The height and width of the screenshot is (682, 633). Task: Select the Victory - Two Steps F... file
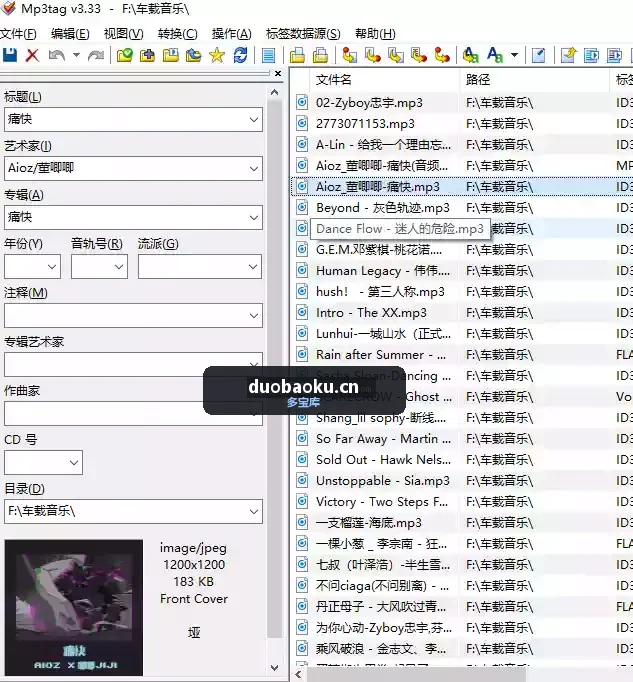382,502
